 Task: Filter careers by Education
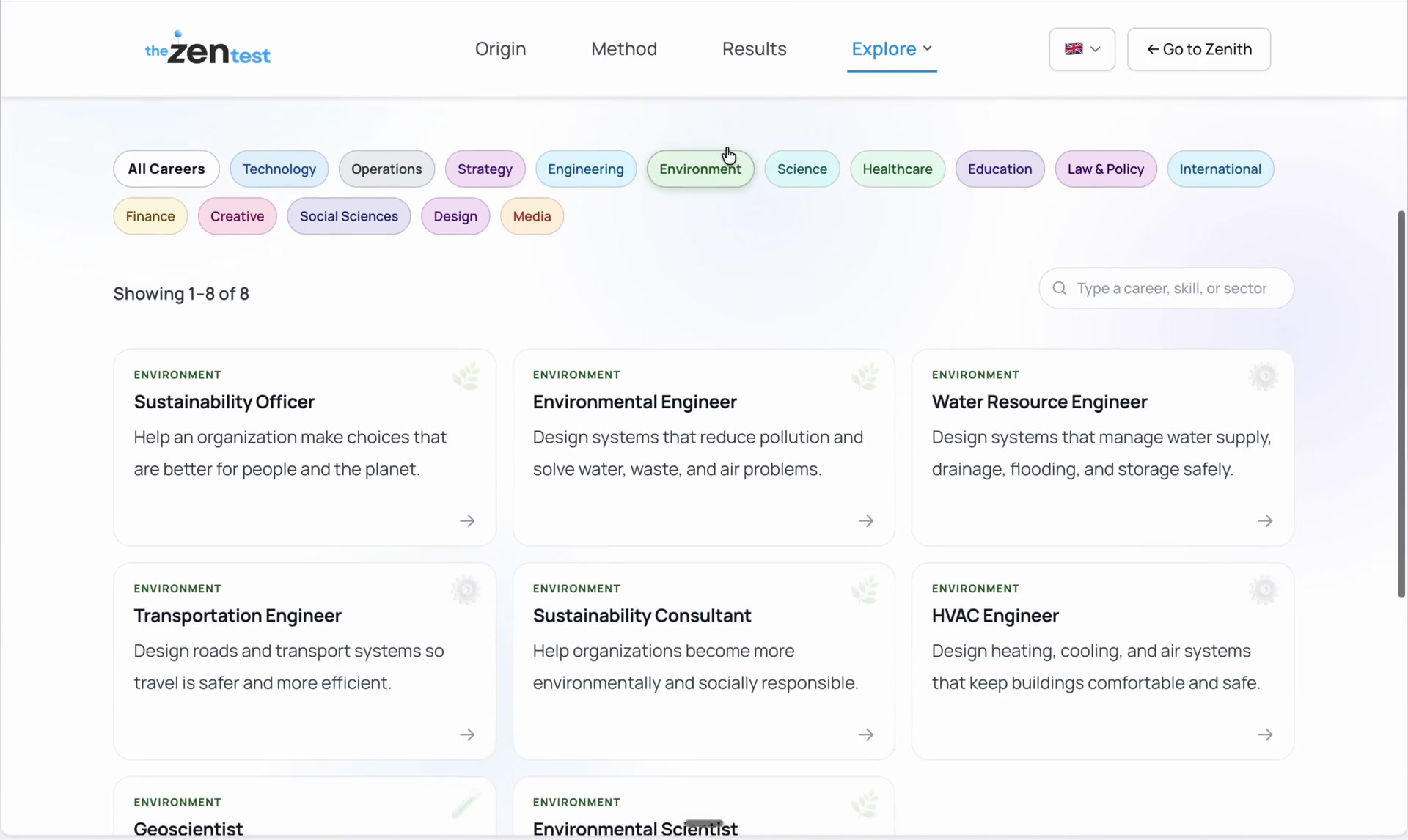[x=1000, y=169]
